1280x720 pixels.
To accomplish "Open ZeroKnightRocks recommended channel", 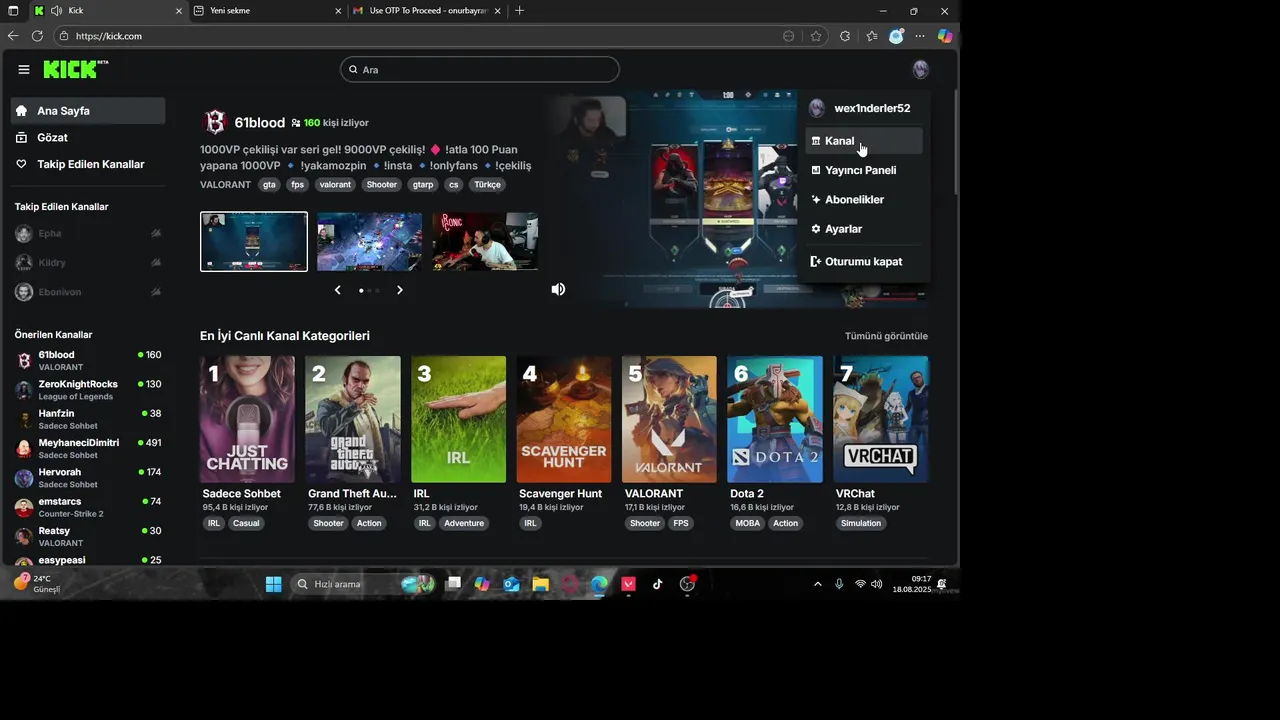I will coord(88,390).
